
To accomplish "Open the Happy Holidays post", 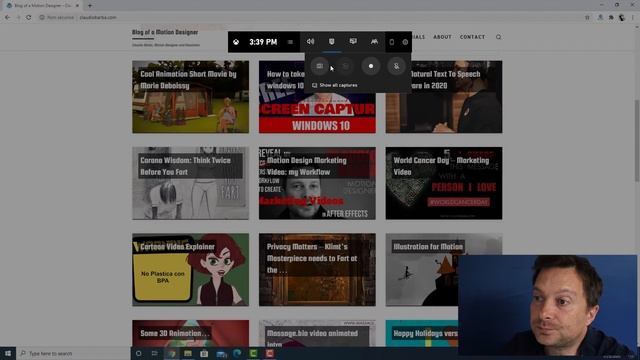I will (x=422, y=333).
